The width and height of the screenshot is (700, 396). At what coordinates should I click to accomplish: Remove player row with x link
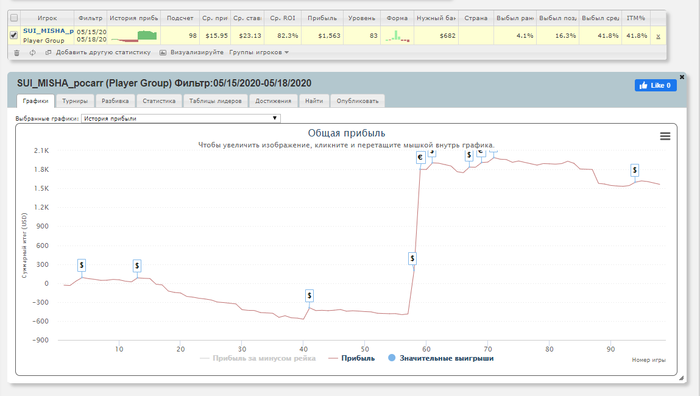tap(658, 36)
